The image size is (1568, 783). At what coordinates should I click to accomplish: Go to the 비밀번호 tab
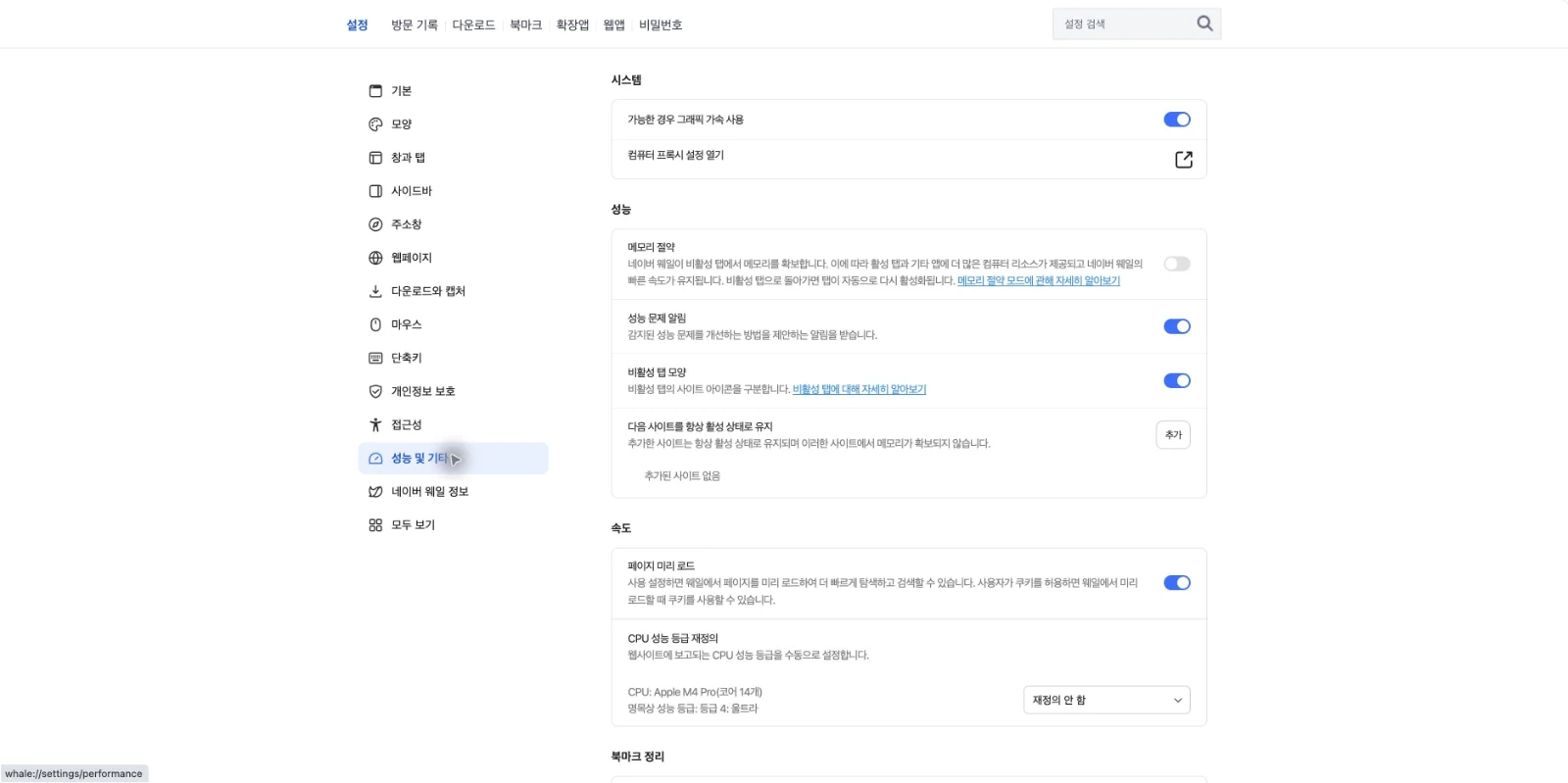tap(661, 24)
